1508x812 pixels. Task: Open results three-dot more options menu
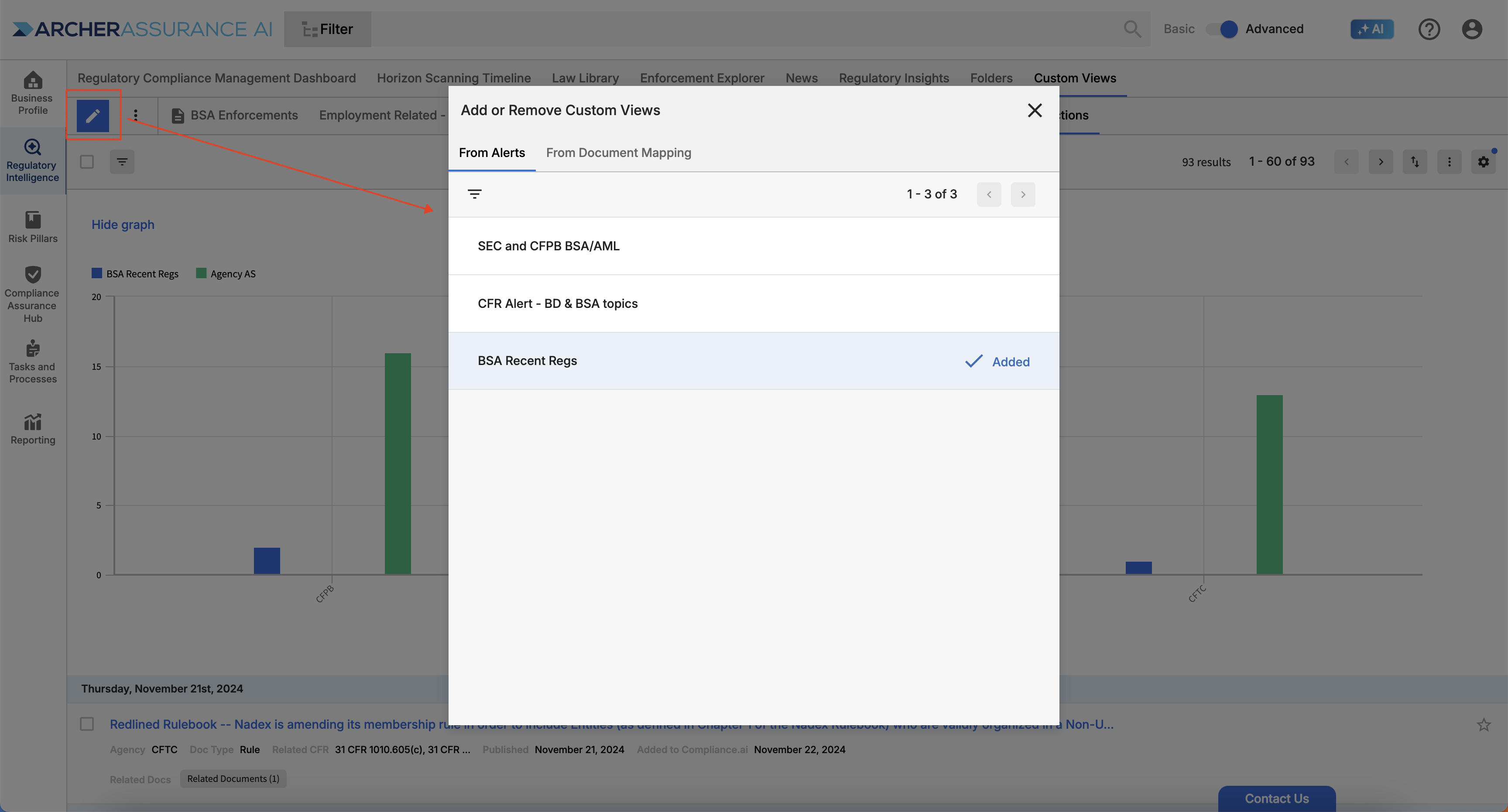[x=1450, y=161]
